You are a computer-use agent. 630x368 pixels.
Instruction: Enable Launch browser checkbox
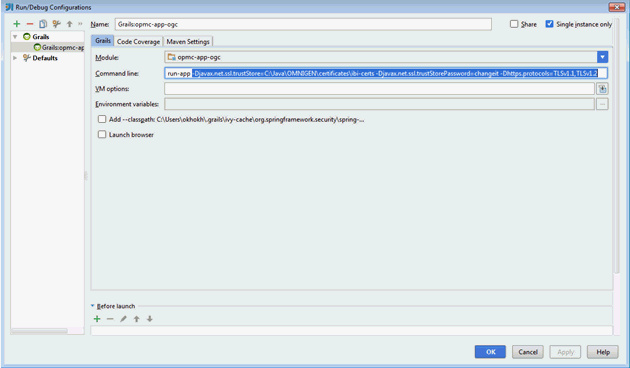[x=102, y=135]
